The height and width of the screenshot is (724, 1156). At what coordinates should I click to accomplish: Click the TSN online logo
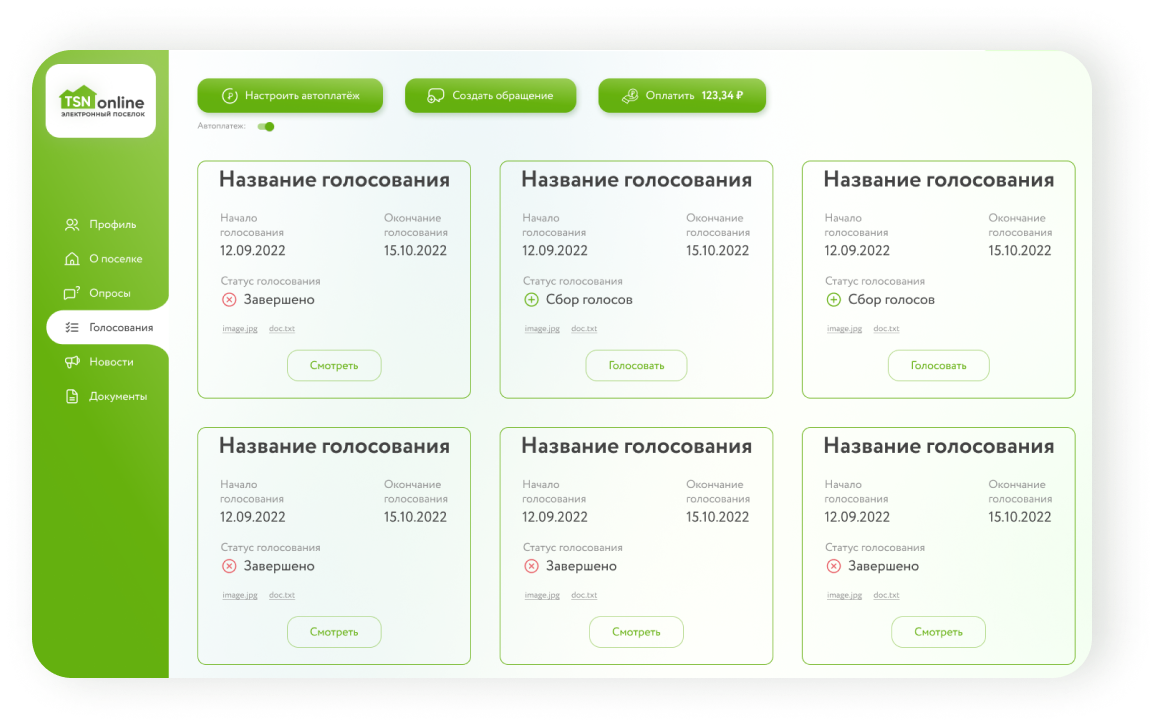pos(101,101)
